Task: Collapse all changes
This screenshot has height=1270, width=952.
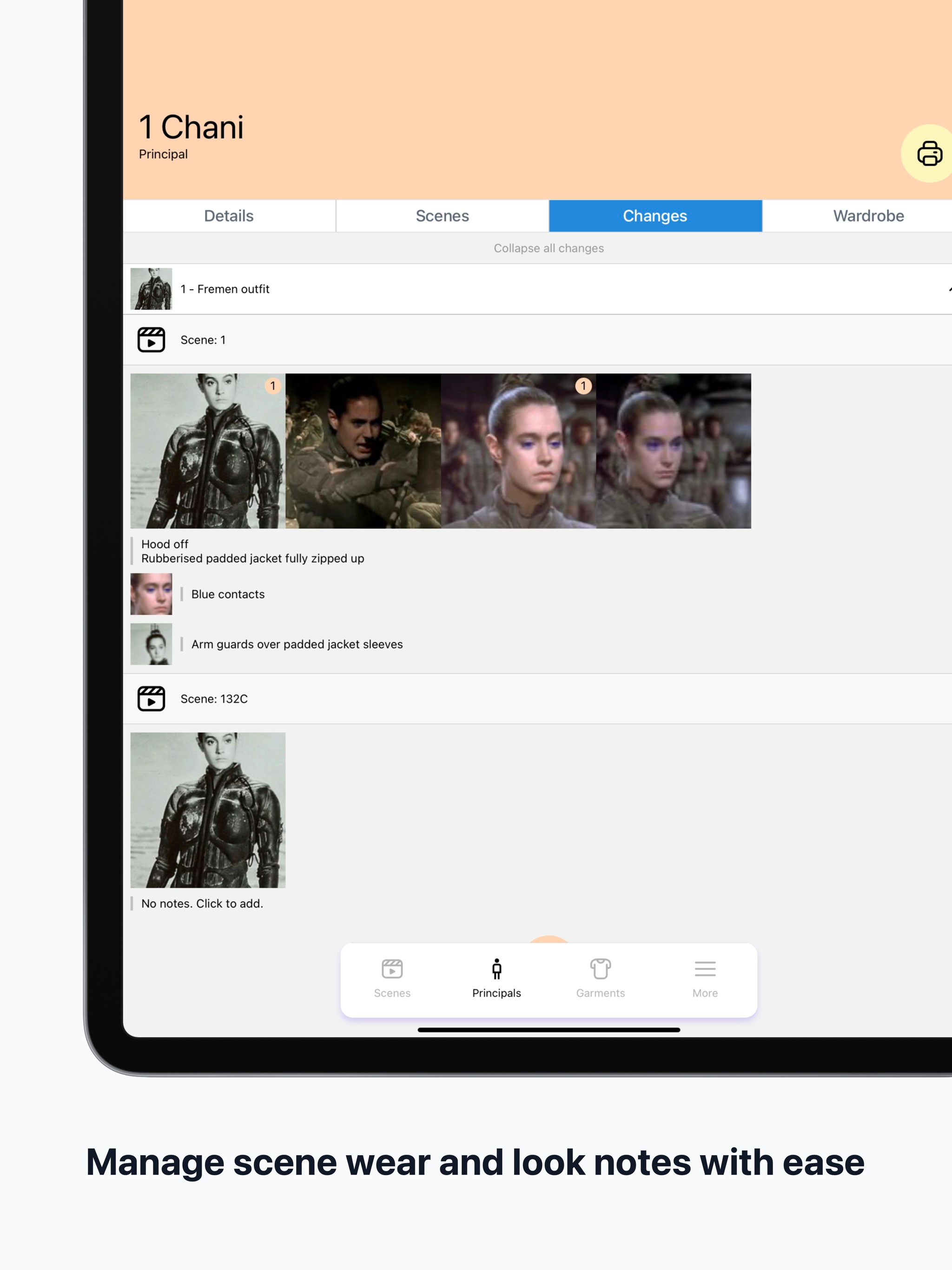Action: [549, 248]
